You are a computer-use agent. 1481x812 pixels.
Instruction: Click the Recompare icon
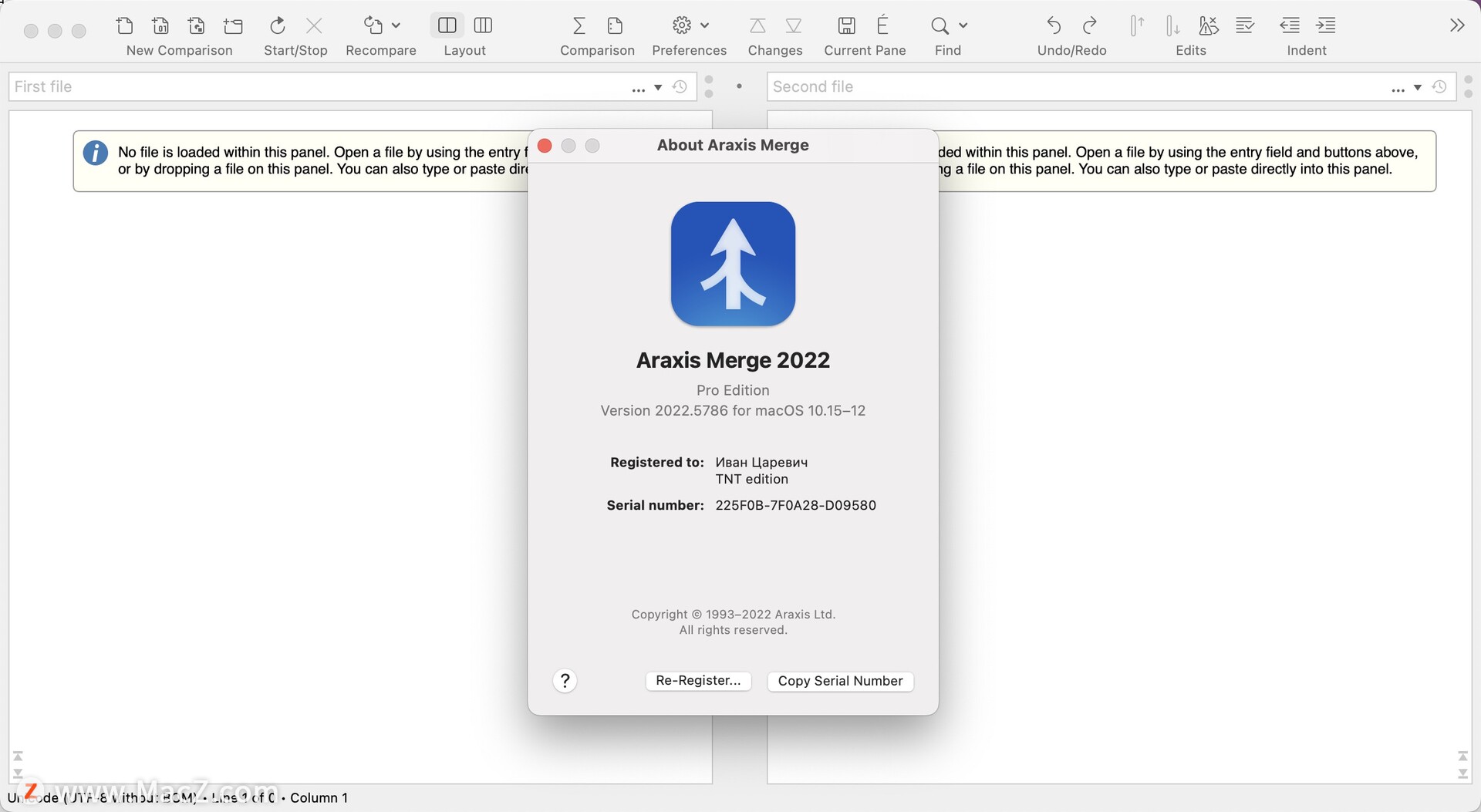(x=373, y=25)
